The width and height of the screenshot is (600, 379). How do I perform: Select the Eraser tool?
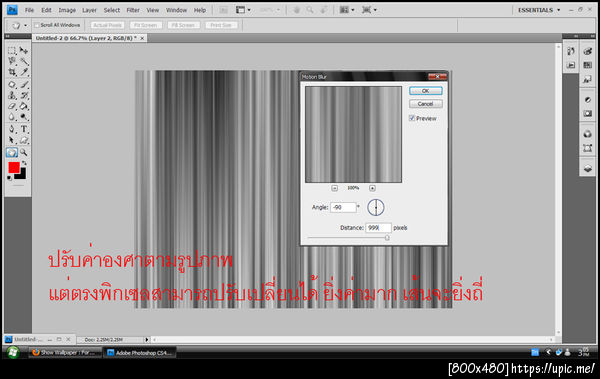(x=12, y=106)
